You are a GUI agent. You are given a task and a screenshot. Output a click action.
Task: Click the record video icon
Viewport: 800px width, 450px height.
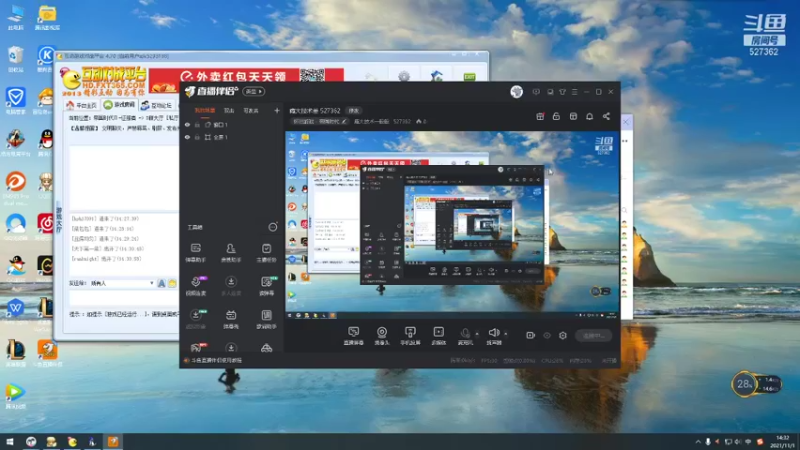click(x=530, y=335)
